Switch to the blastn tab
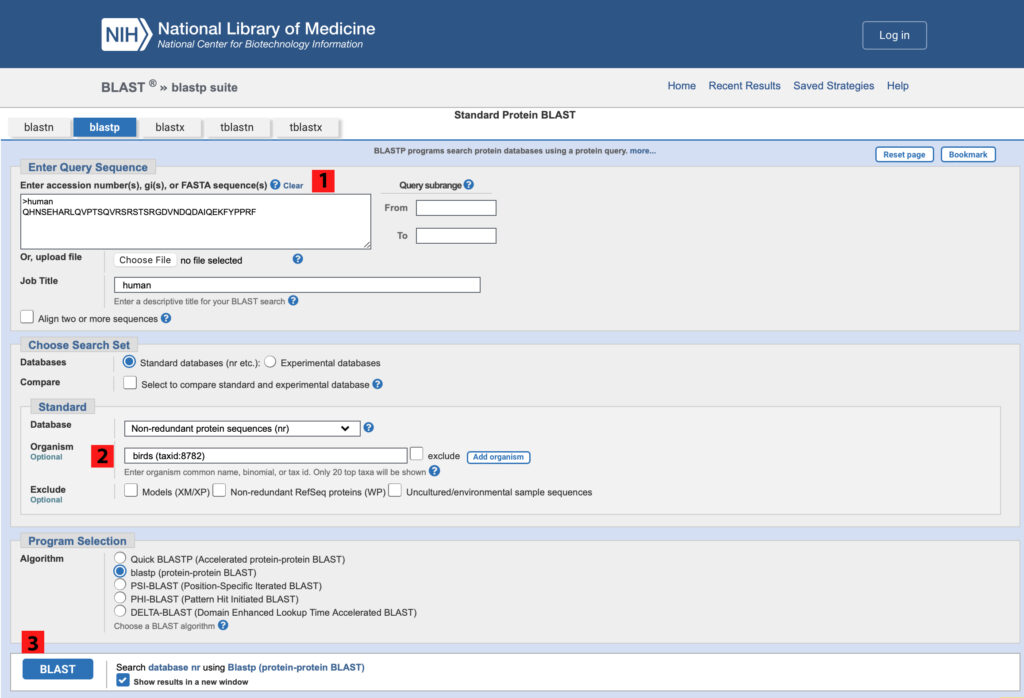Screen dimensions: 1024x698 coord(39,127)
